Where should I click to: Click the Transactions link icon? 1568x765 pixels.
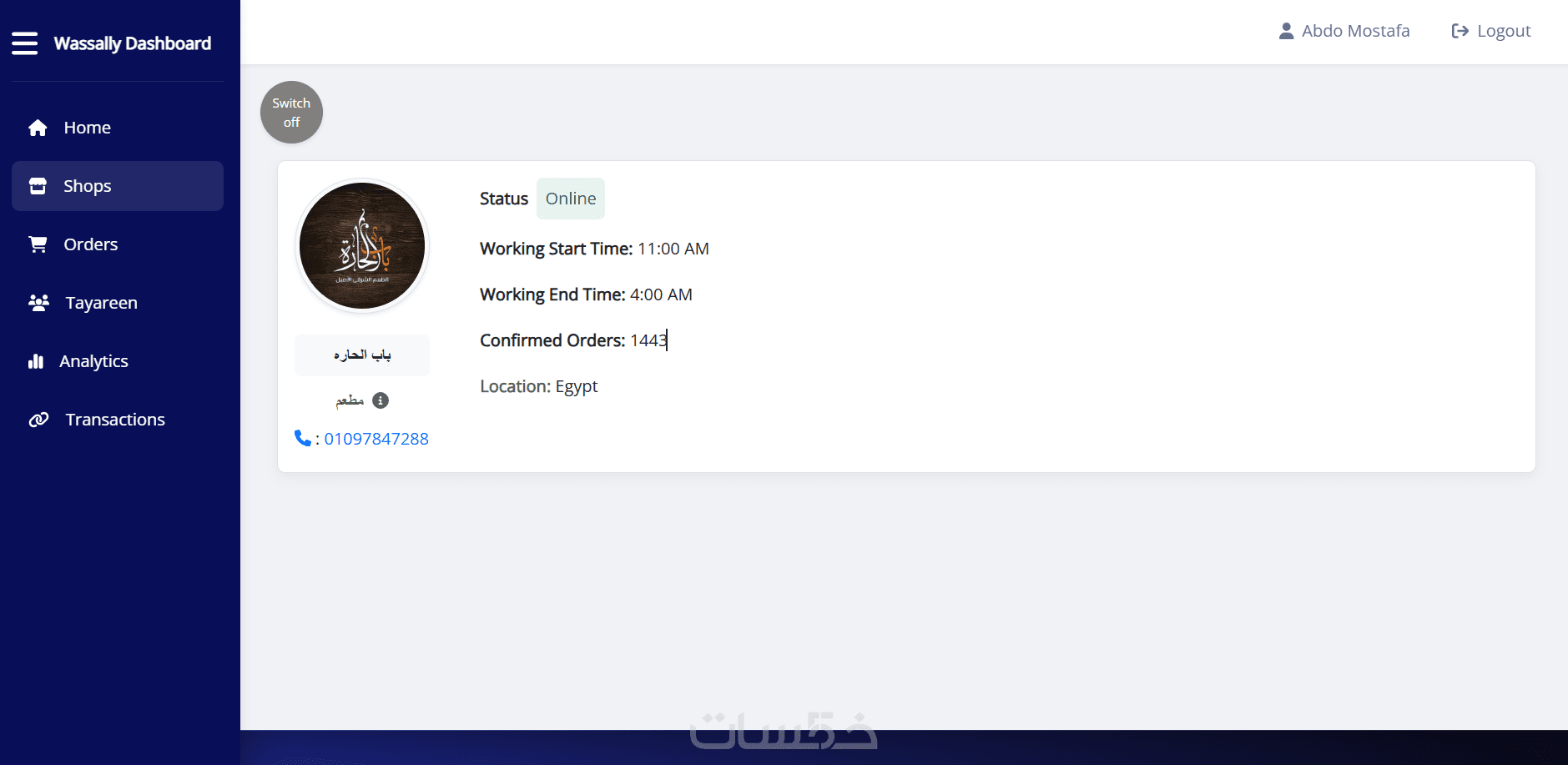(38, 420)
